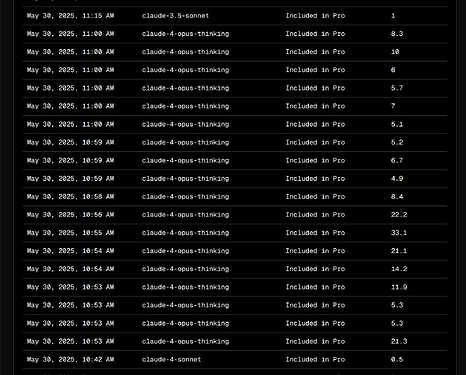The image size is (466, 375).
Task: Select the claude-4-sonnet model cell
Action: (x=171, y=360)
